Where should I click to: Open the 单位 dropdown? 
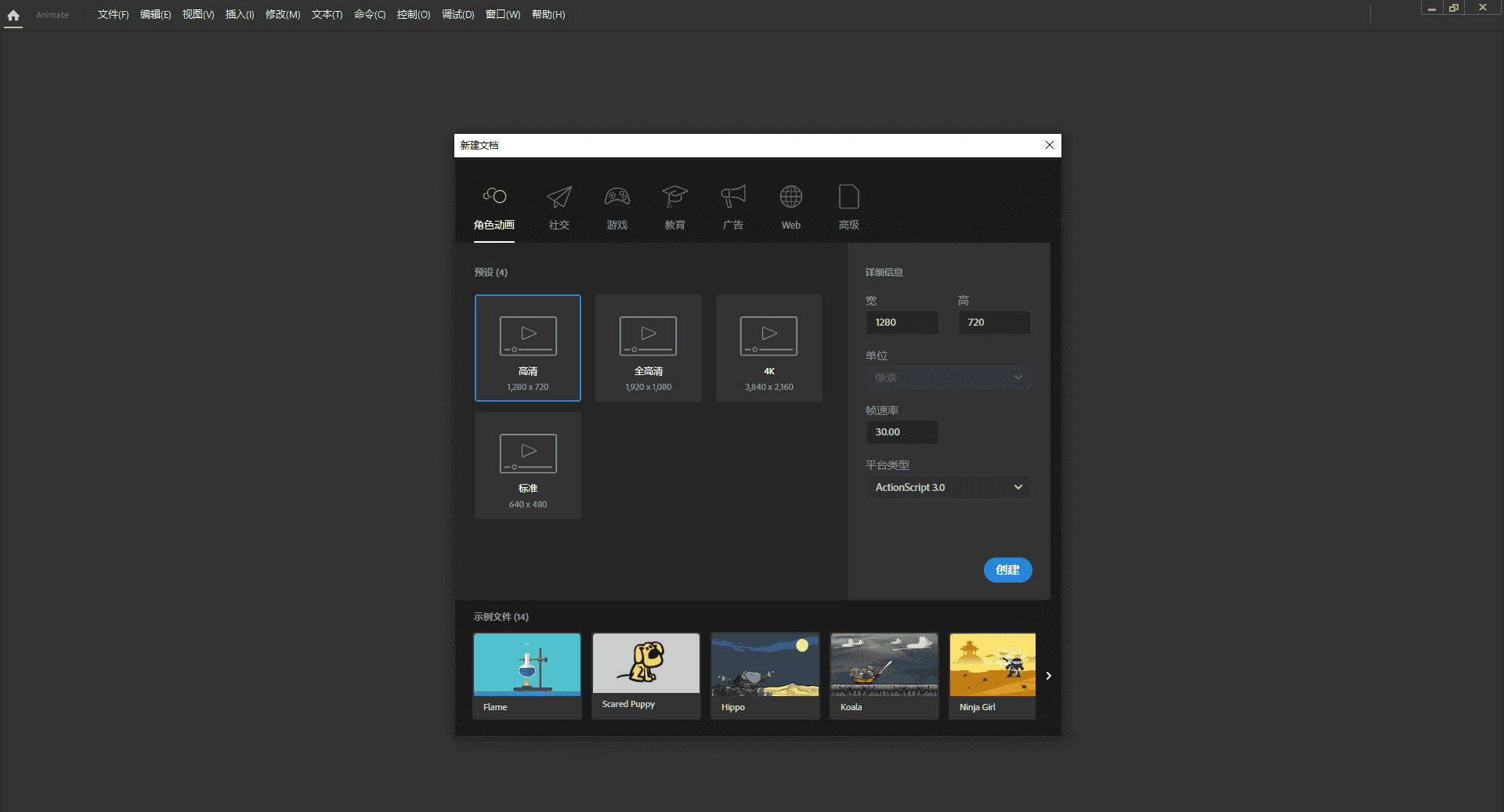[x=948, y=377]
